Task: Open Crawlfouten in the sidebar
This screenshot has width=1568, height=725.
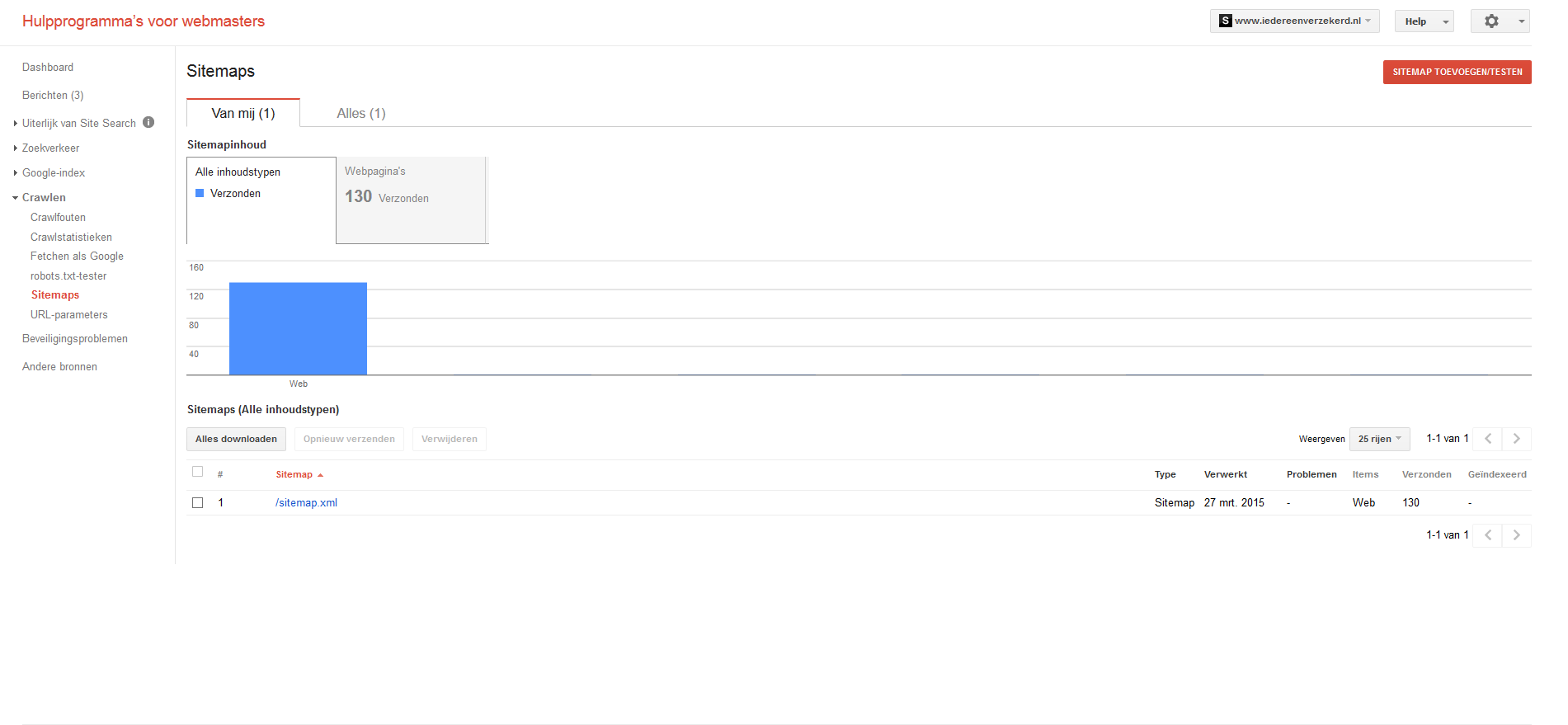Action: [58, 218]
